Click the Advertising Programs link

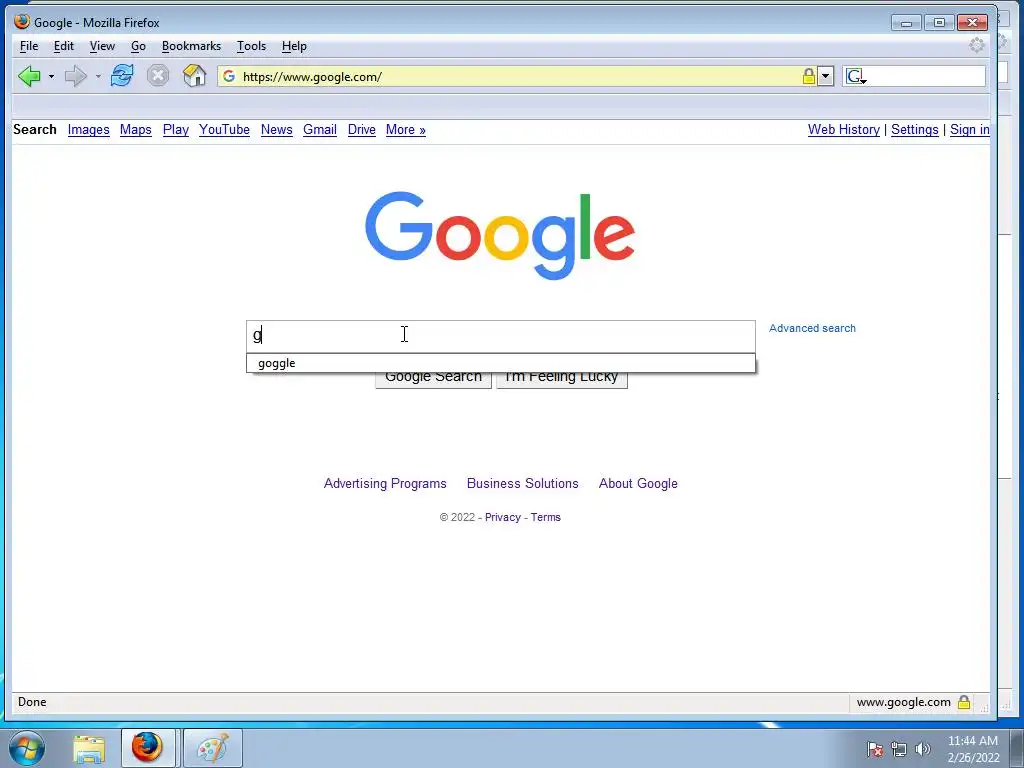(x=385, y=484)
